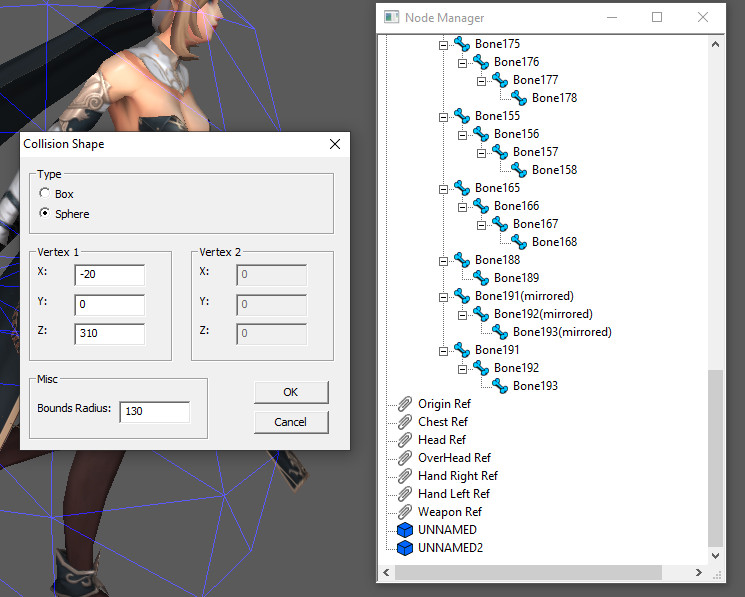Collapse the Bone155 tree node
745x597 pixels.
click(x=443, y=117)
